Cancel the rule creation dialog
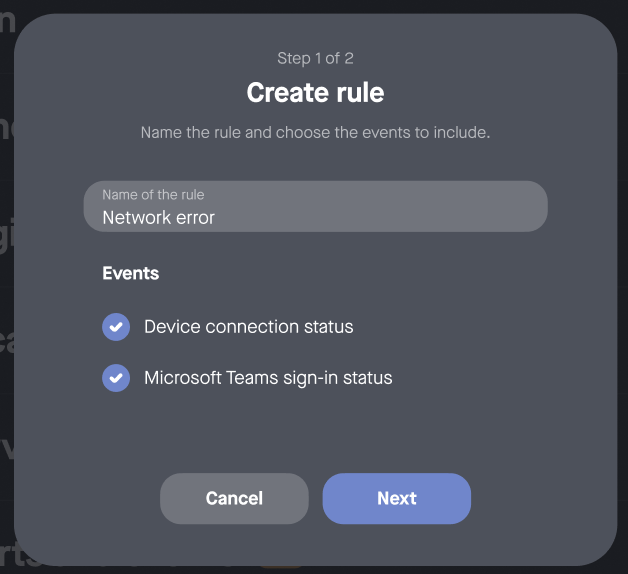 tap(234, 498)
